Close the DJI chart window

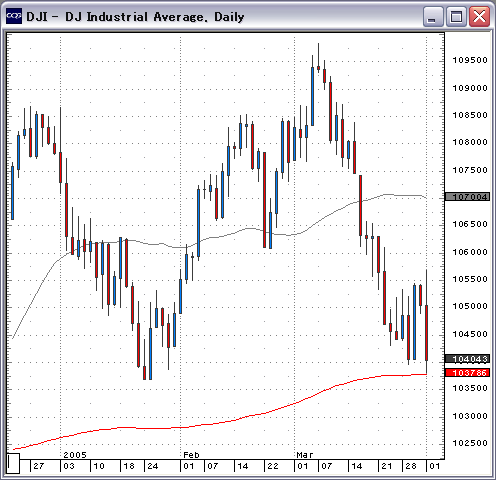pos(479,16)
